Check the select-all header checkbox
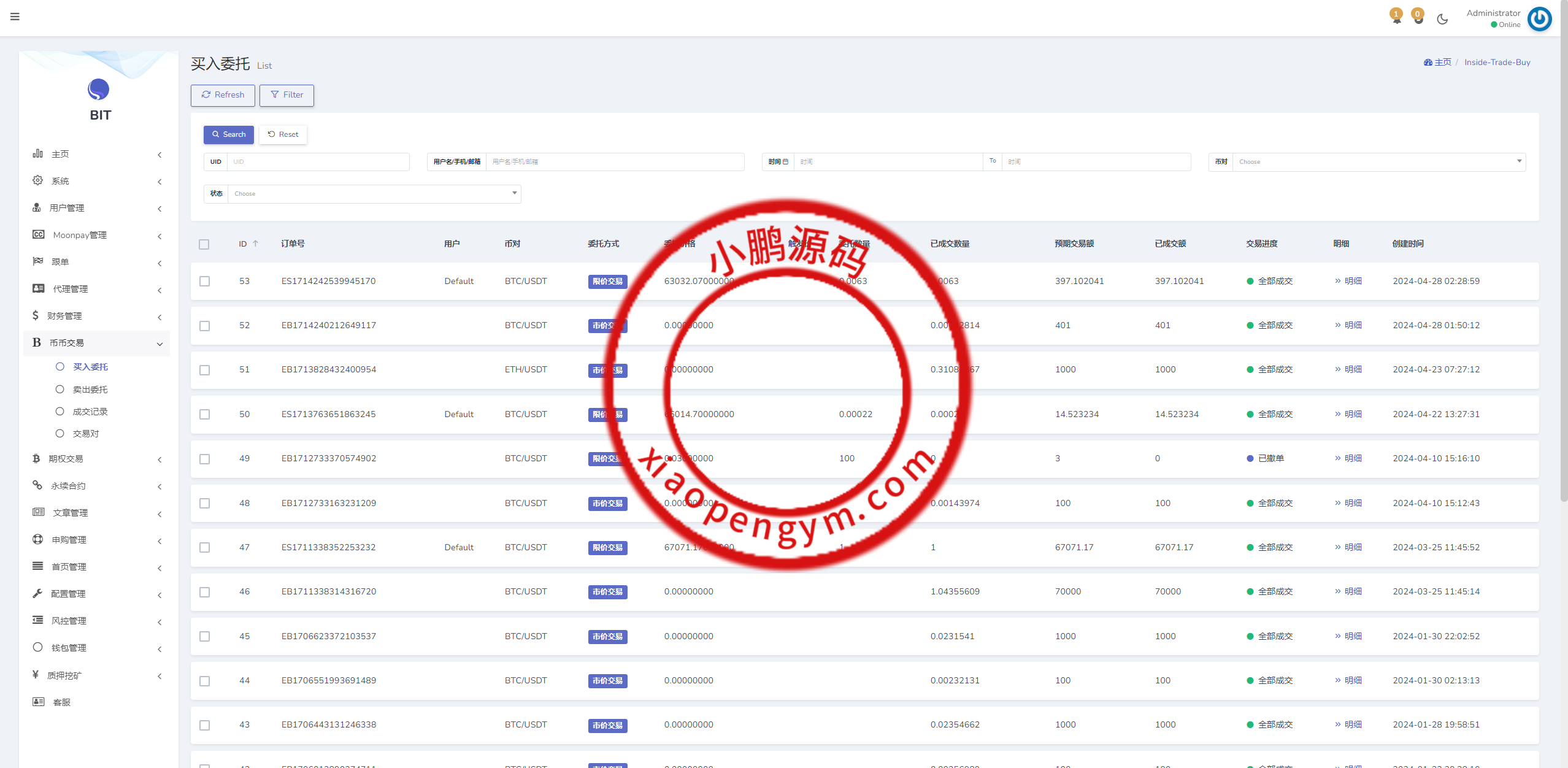Screen dimensions: 1568x768 pos(204,244)
